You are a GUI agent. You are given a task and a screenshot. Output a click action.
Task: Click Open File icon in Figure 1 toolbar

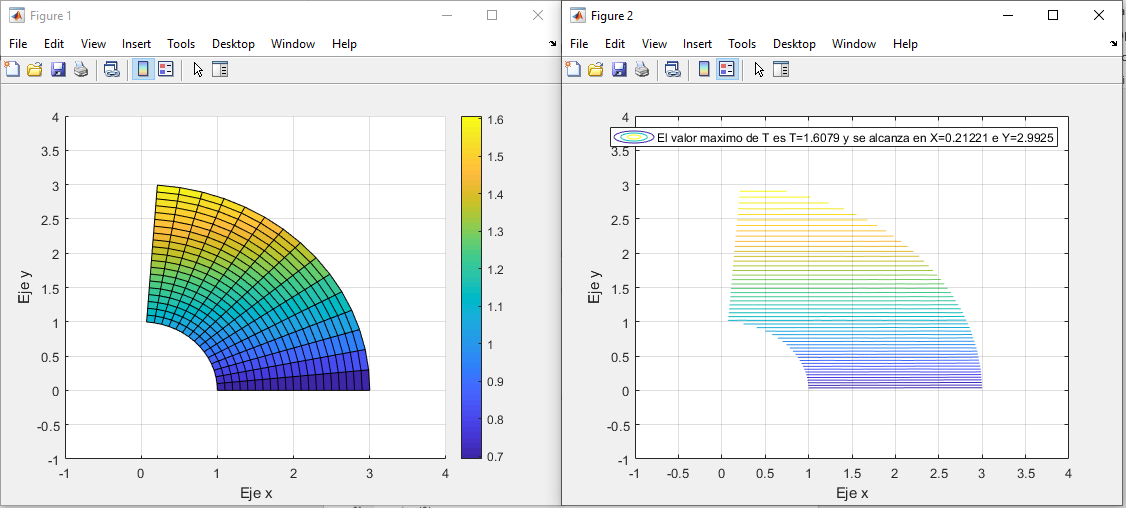(34, 69)
